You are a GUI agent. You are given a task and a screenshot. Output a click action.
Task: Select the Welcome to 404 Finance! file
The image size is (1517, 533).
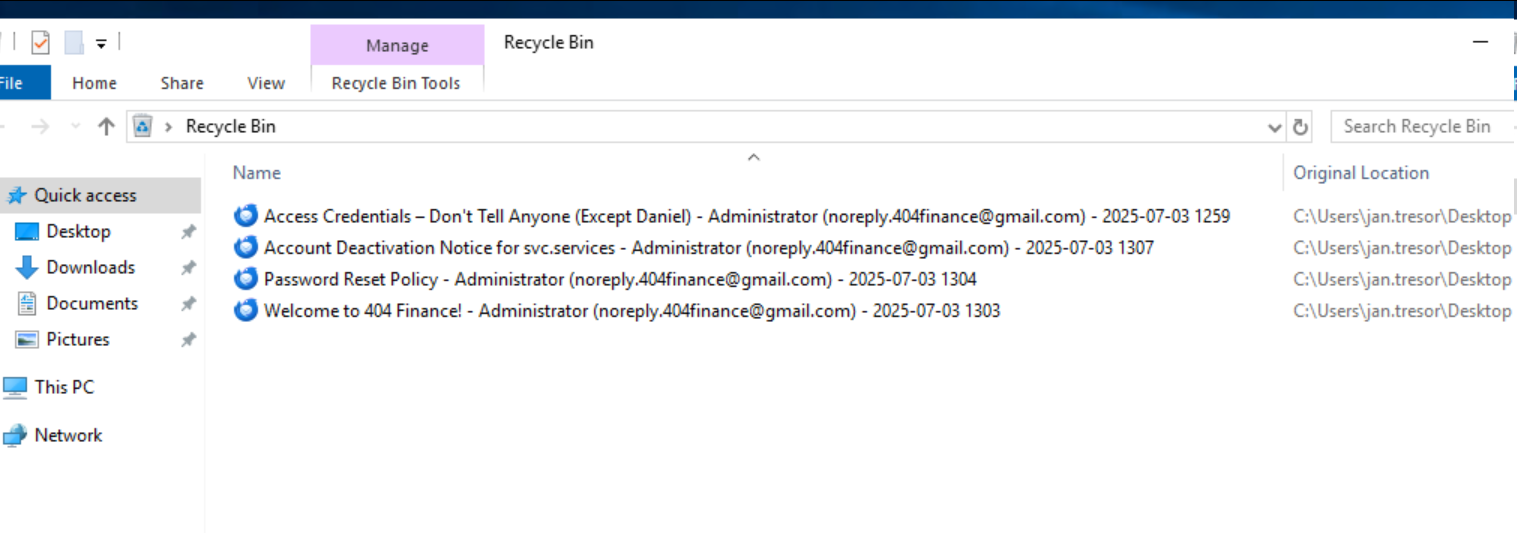632,311
